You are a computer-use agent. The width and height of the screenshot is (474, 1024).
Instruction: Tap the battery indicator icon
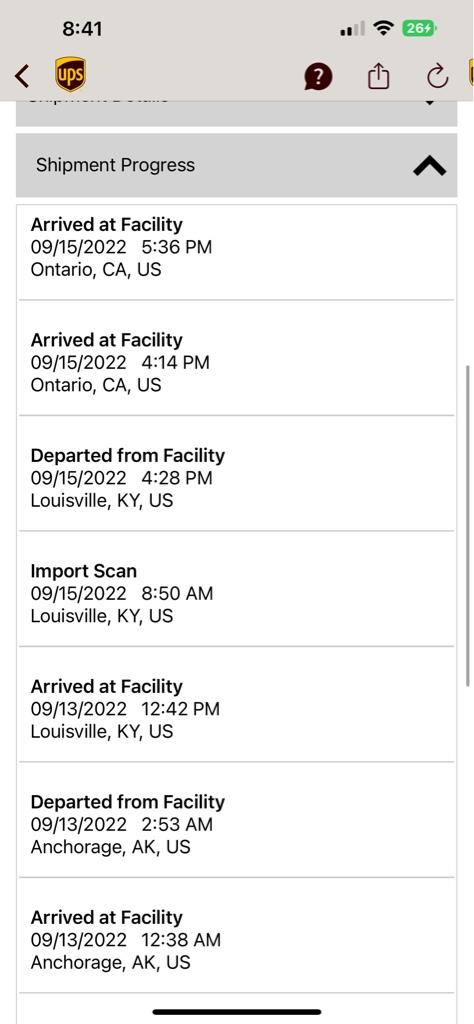pos(420,28)
